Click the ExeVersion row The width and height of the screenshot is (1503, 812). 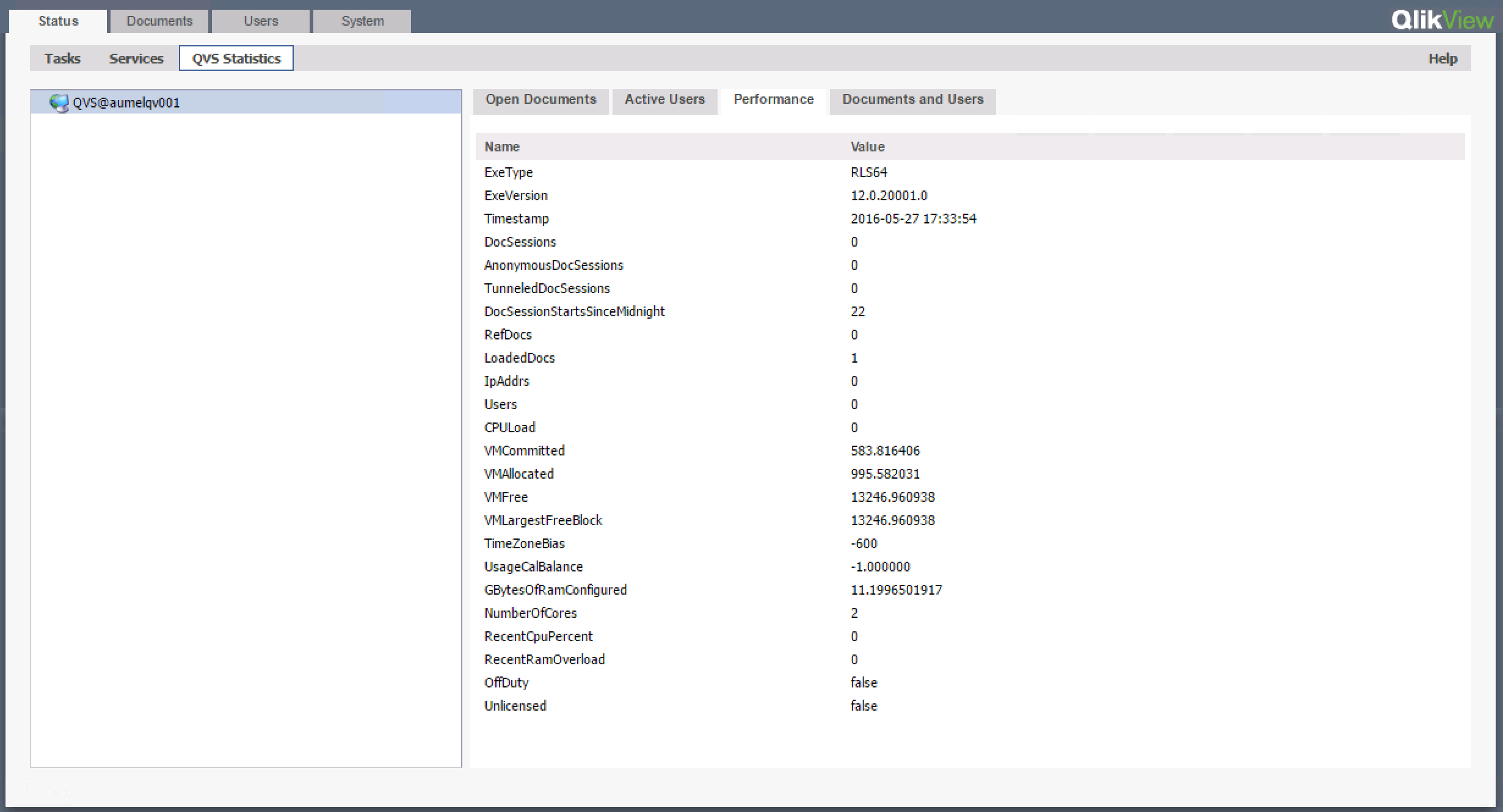[516, 195]
